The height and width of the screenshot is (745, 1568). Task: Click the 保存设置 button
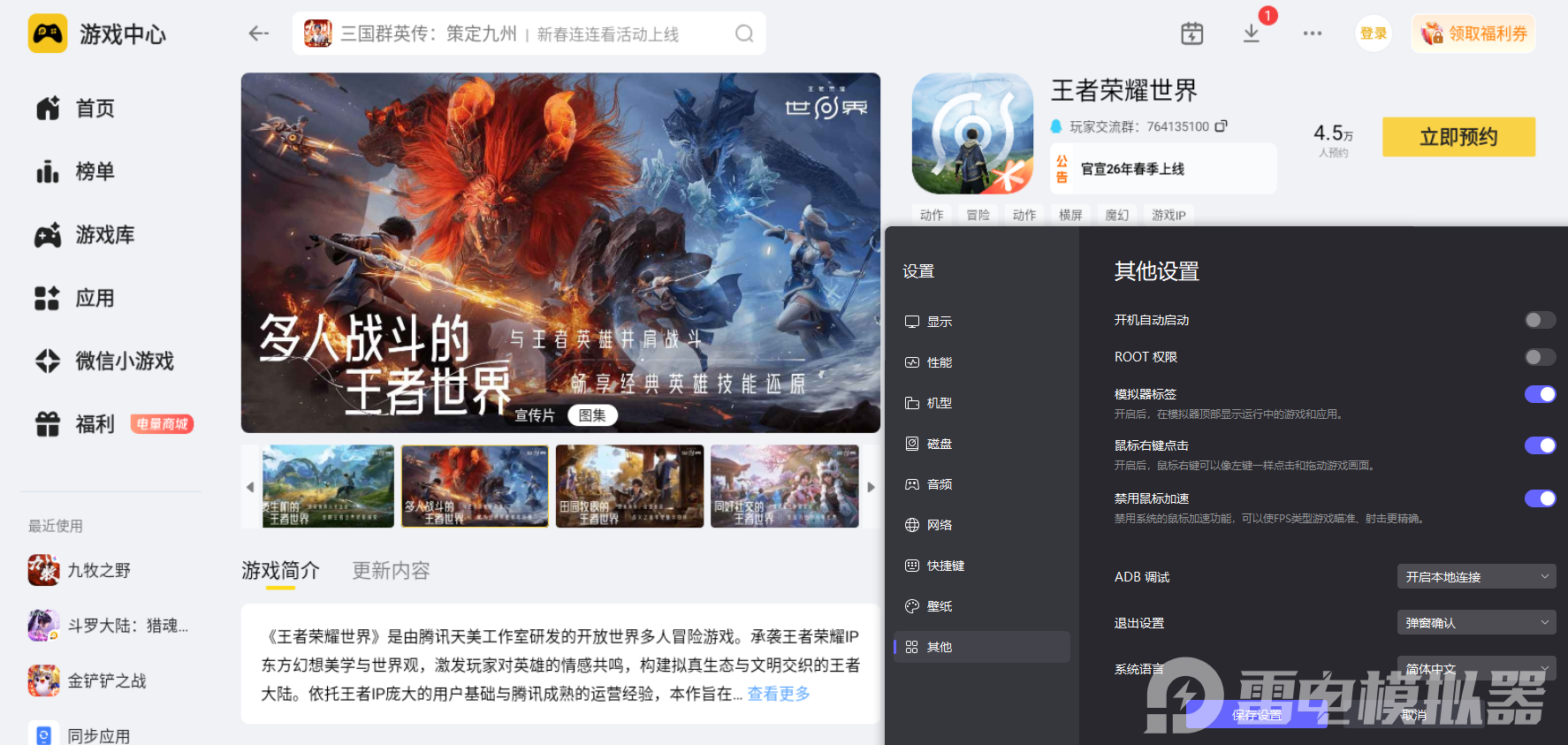(1257, 714)
